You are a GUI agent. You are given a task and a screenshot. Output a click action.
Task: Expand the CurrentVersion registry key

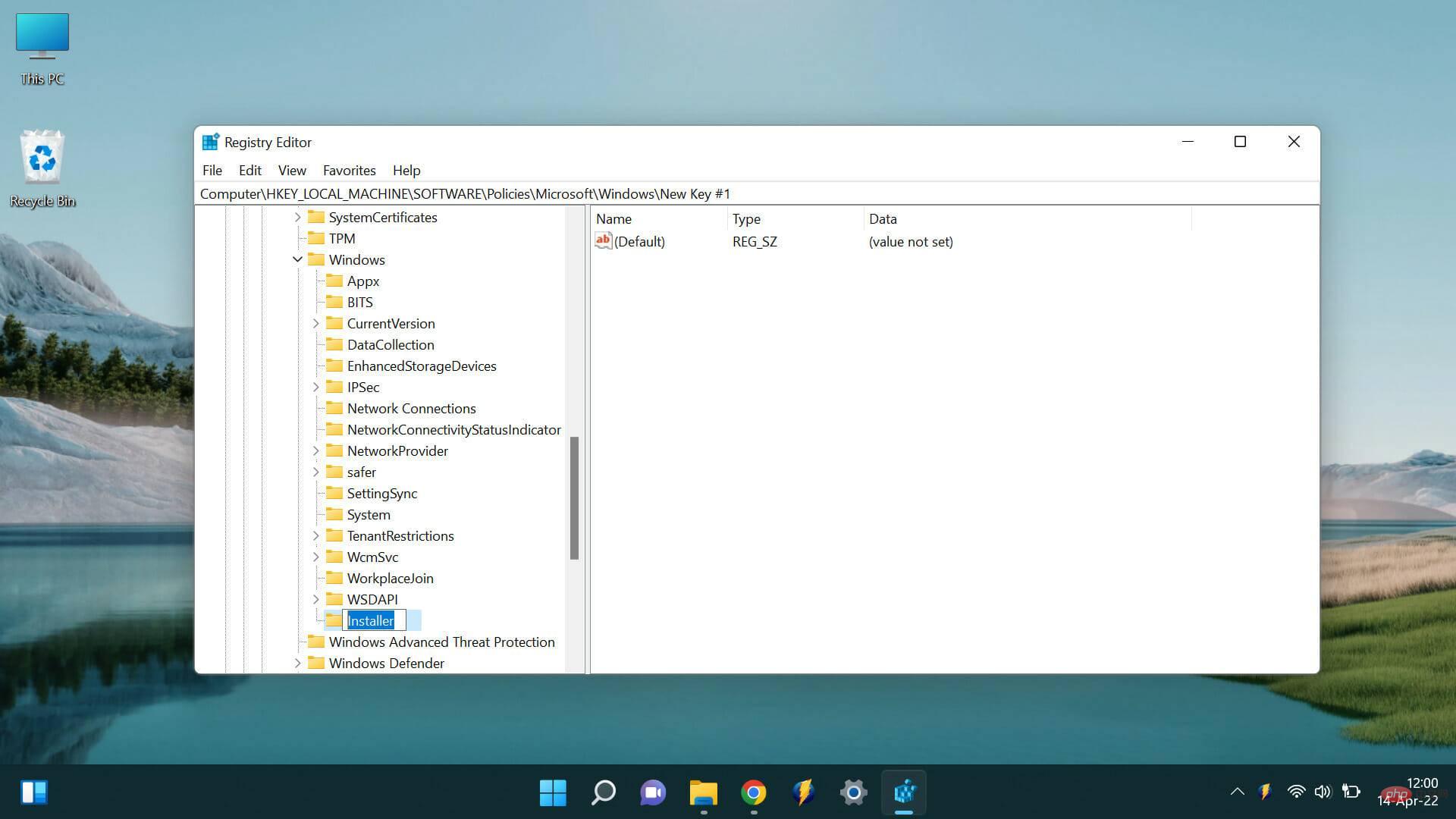pyautogui.click(x=314, y=323)
